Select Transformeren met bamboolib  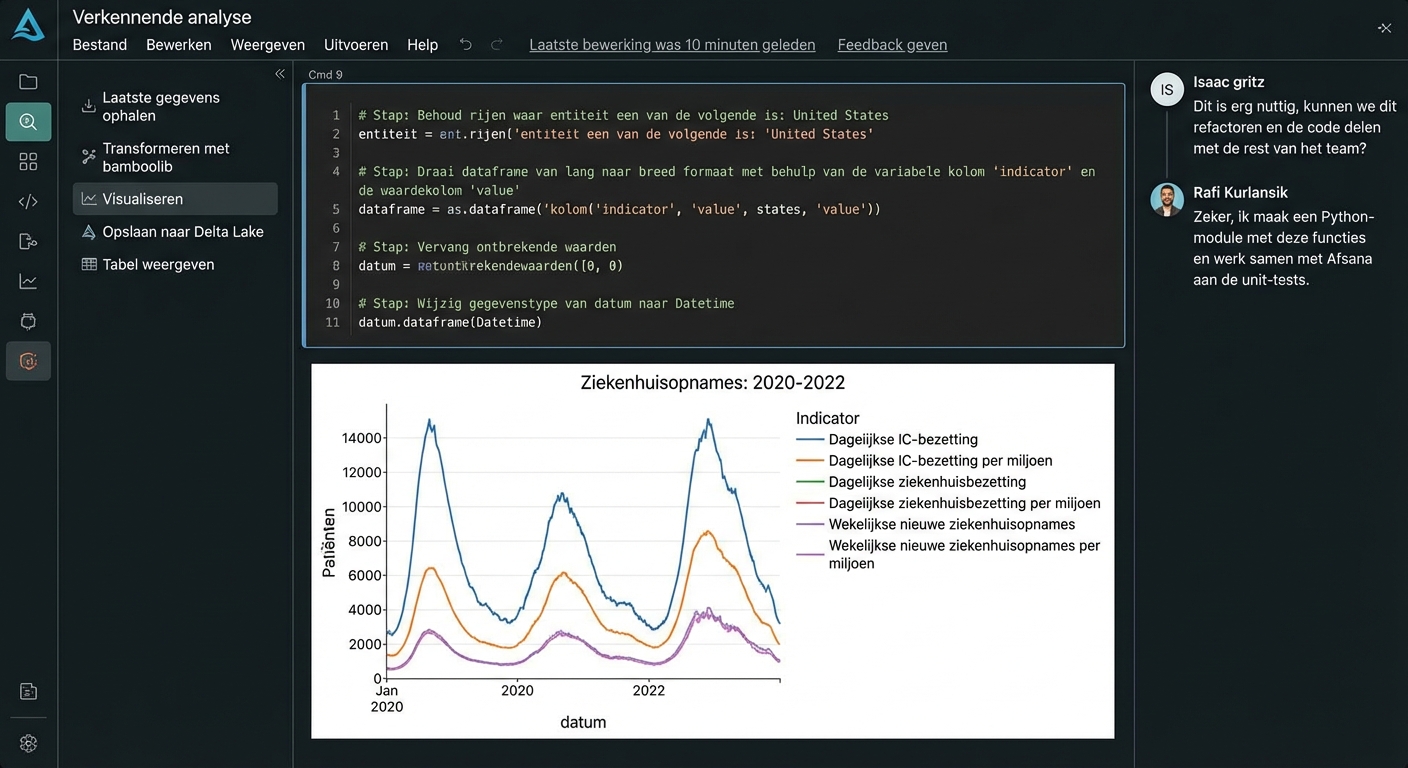tap(166, 156)
